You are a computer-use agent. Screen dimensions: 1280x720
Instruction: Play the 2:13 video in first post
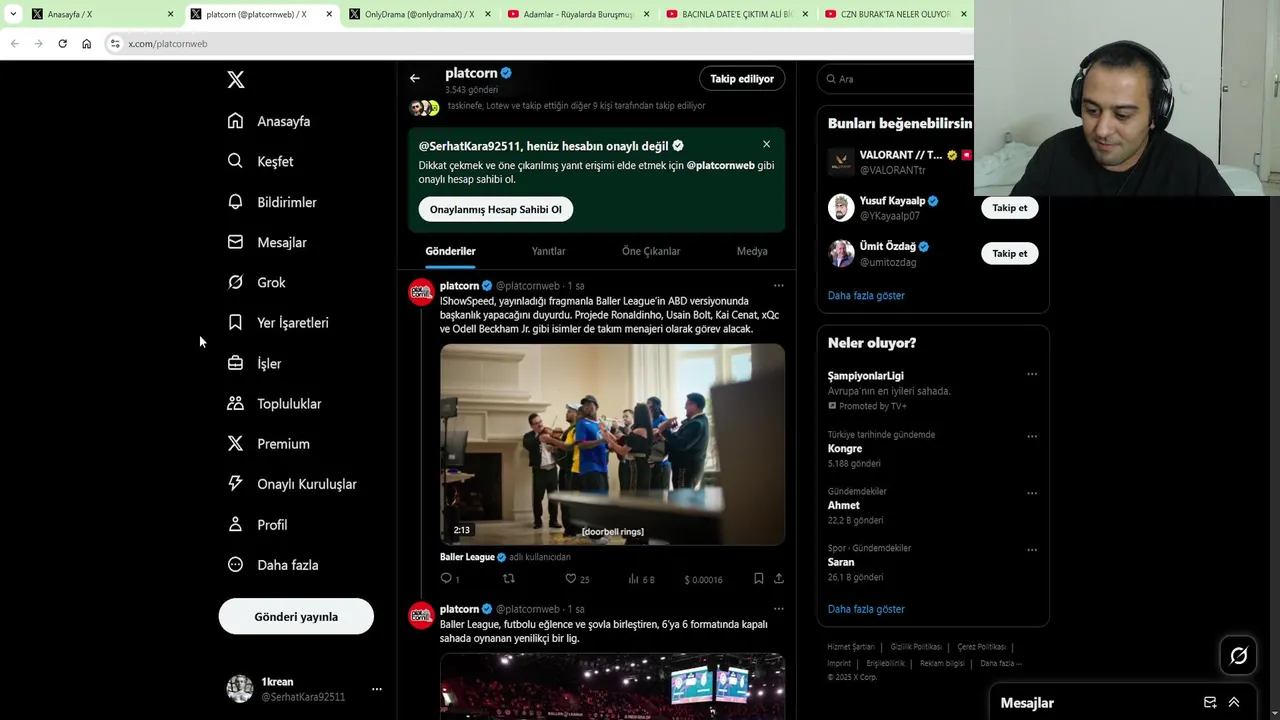tap(612, 445)
